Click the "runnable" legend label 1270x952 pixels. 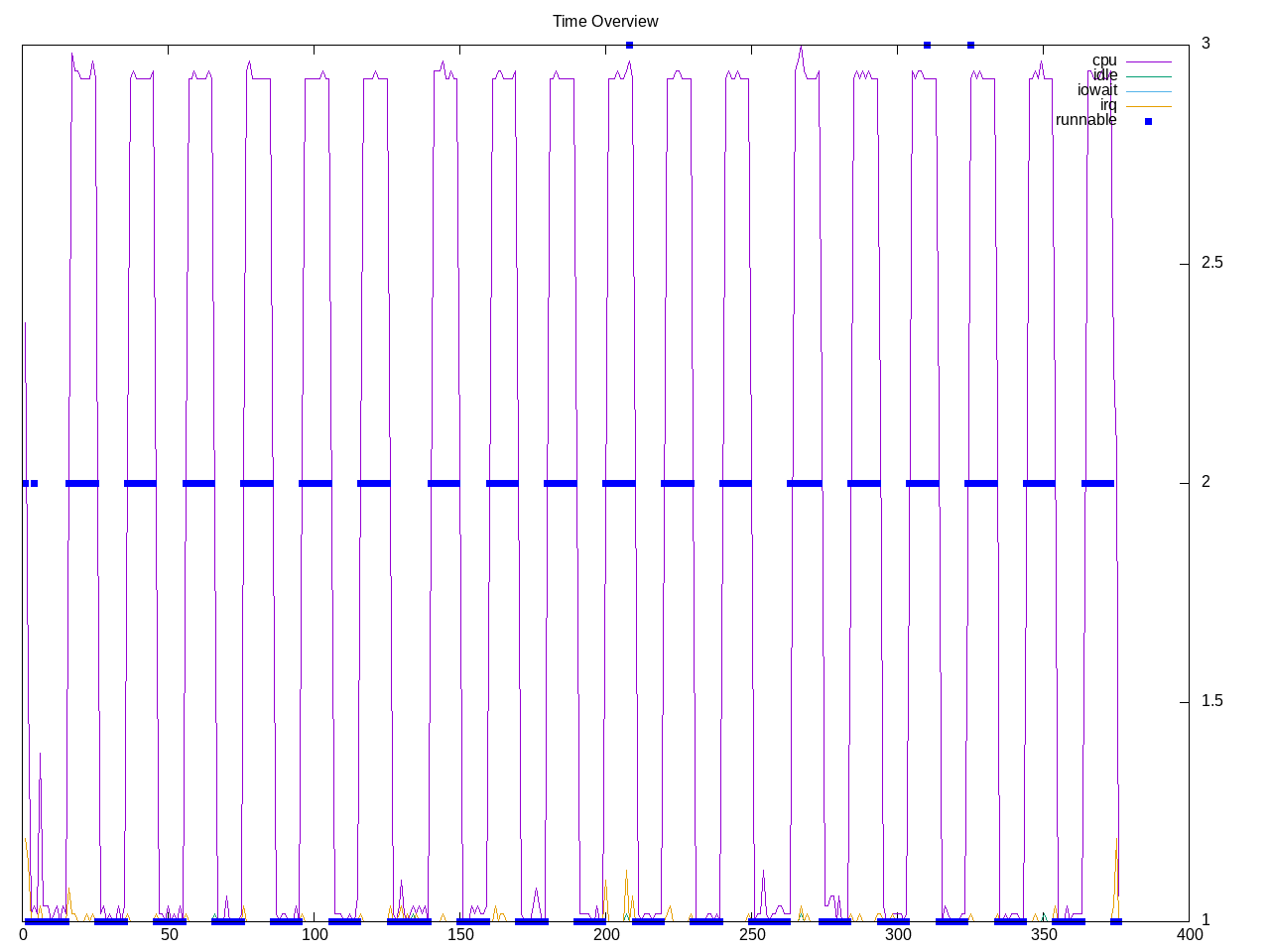pos(1085,120)
